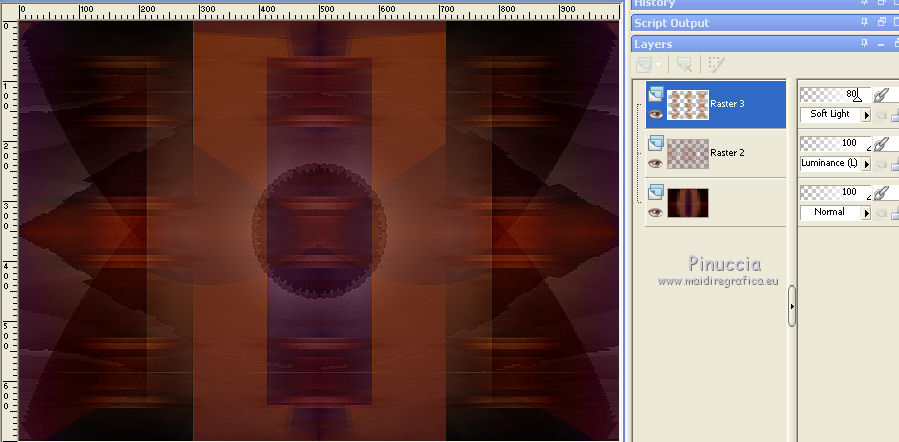899x442 pixels.
Task: Click the bottom layer's type icon
Action: point(656,192)
